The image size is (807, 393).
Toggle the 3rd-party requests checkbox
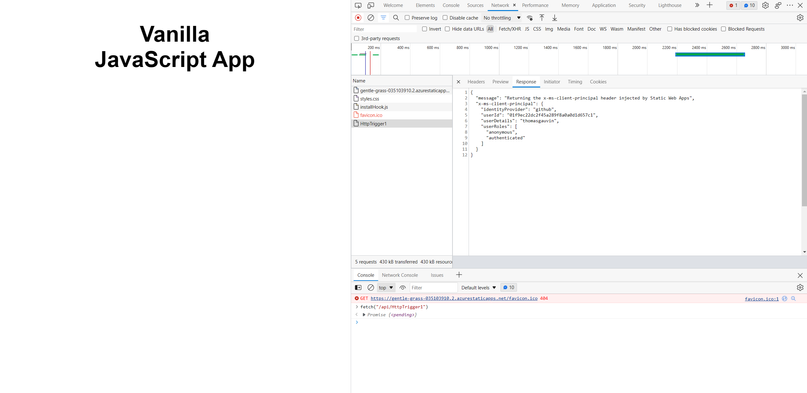[x=356, y=38]
